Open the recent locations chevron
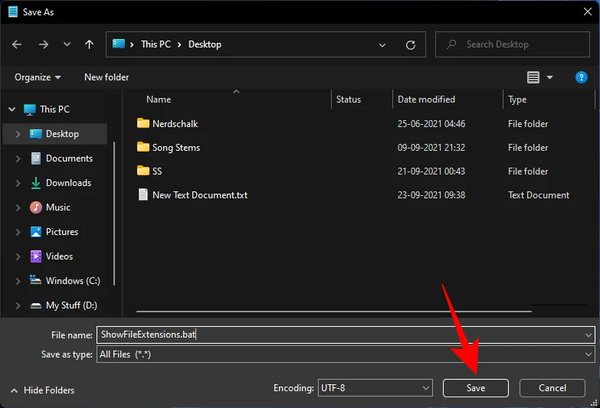 tap(67, 44)
